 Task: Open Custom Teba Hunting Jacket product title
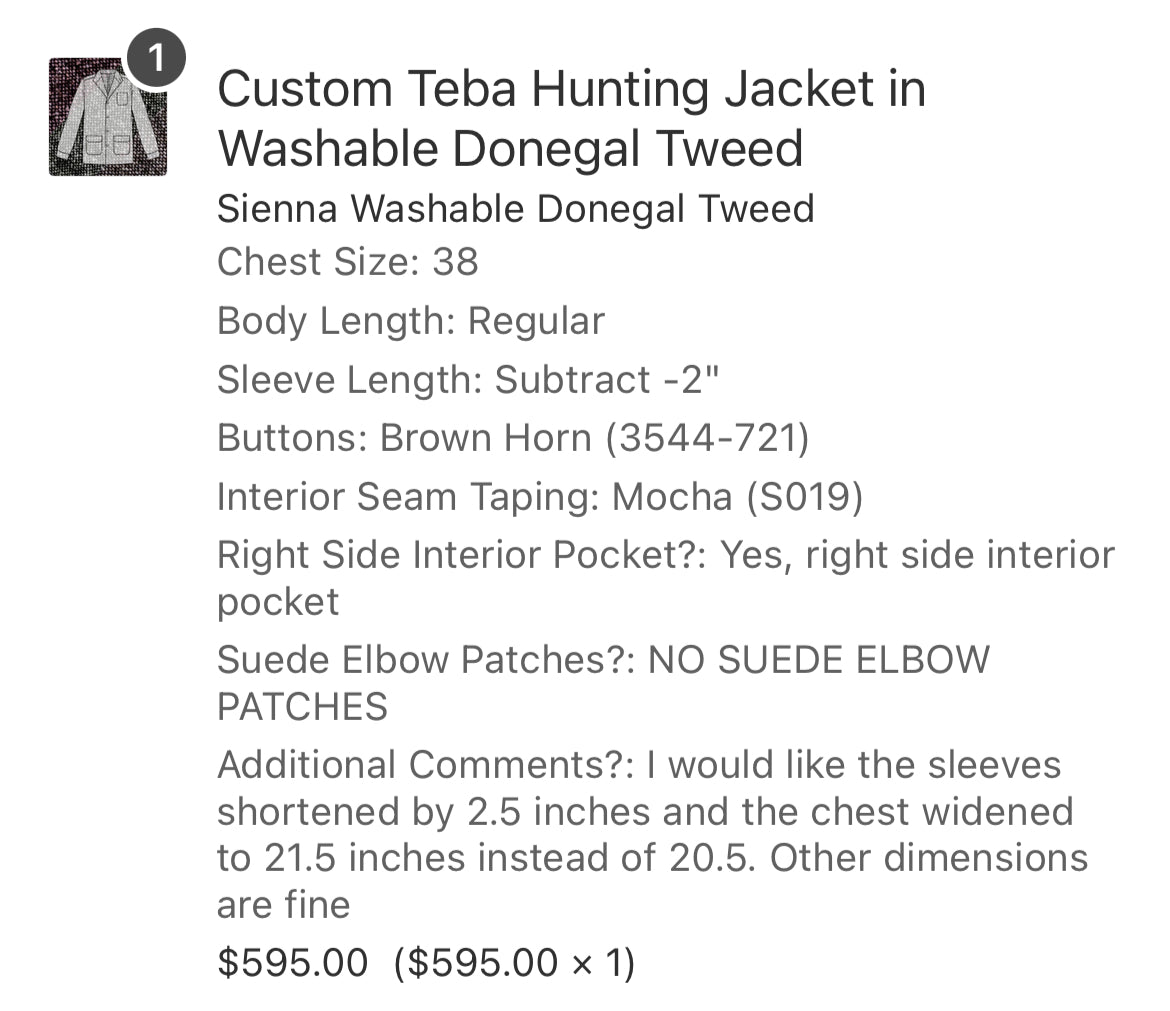point(572,119)
